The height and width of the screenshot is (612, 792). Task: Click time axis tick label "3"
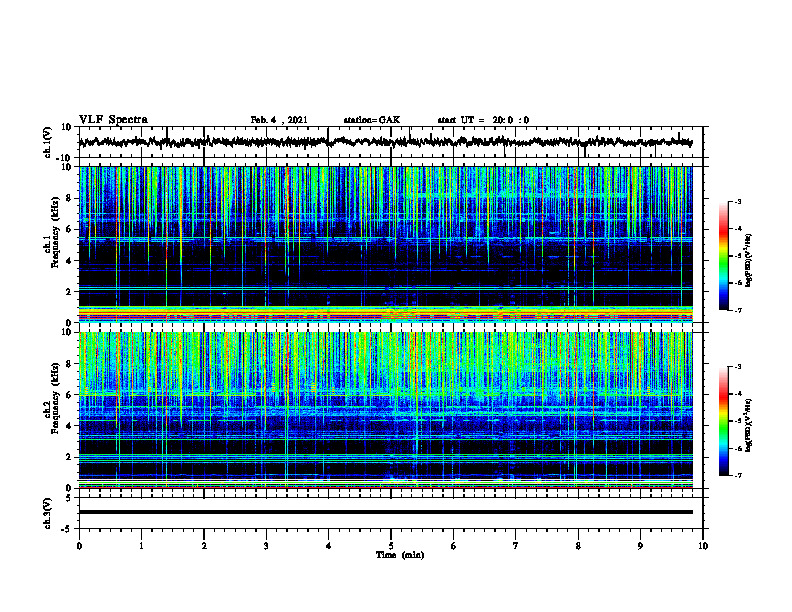266,546
